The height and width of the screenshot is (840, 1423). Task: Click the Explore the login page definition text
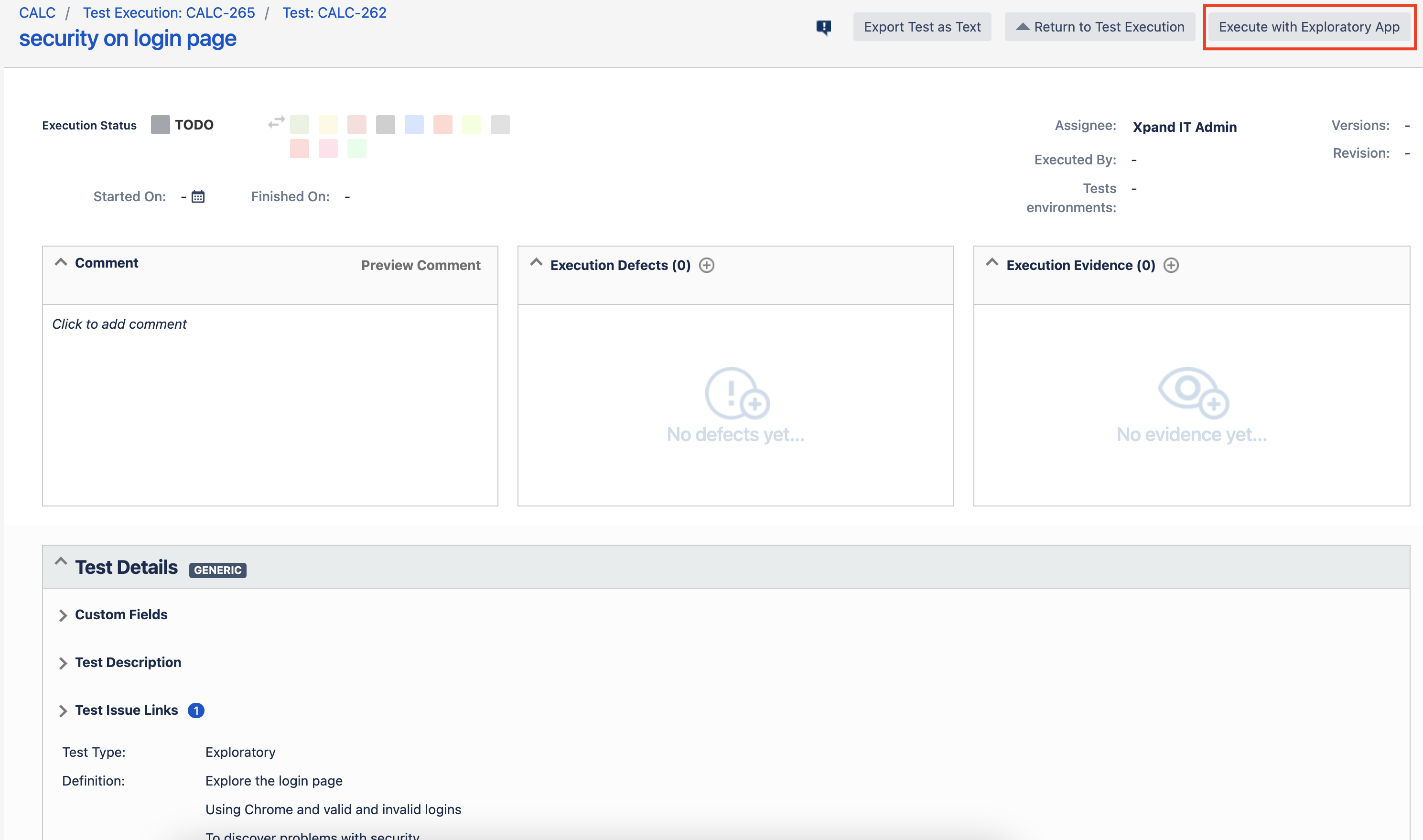point(274,781)
